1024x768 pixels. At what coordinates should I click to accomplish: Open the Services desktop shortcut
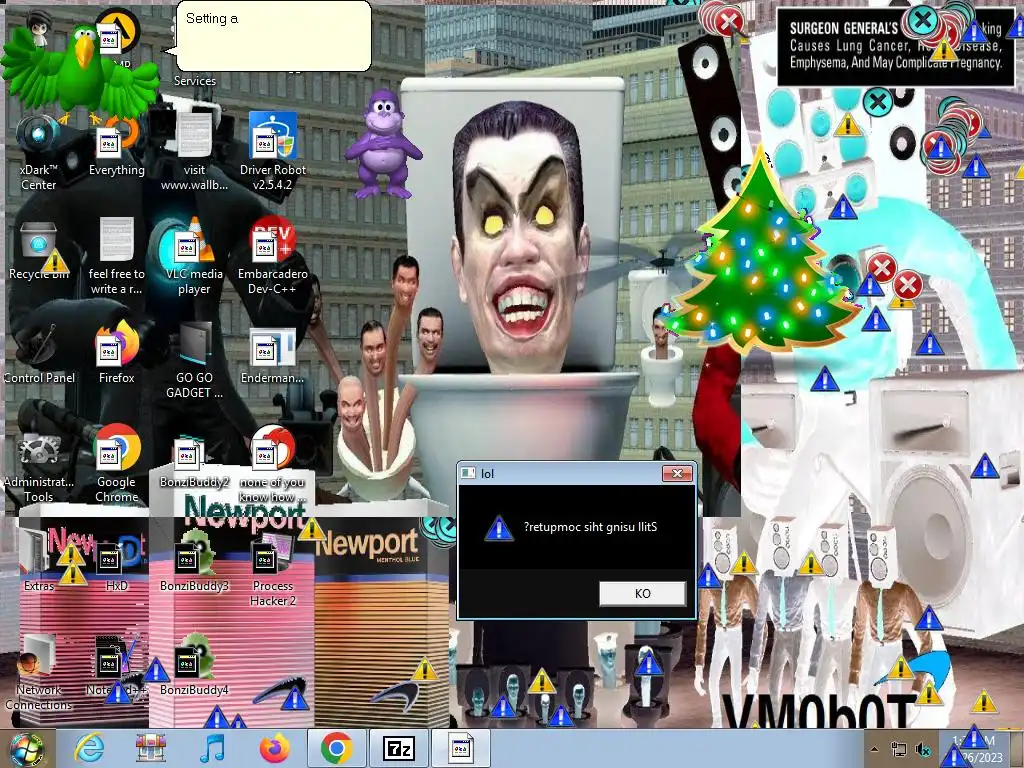coord(194,80)
